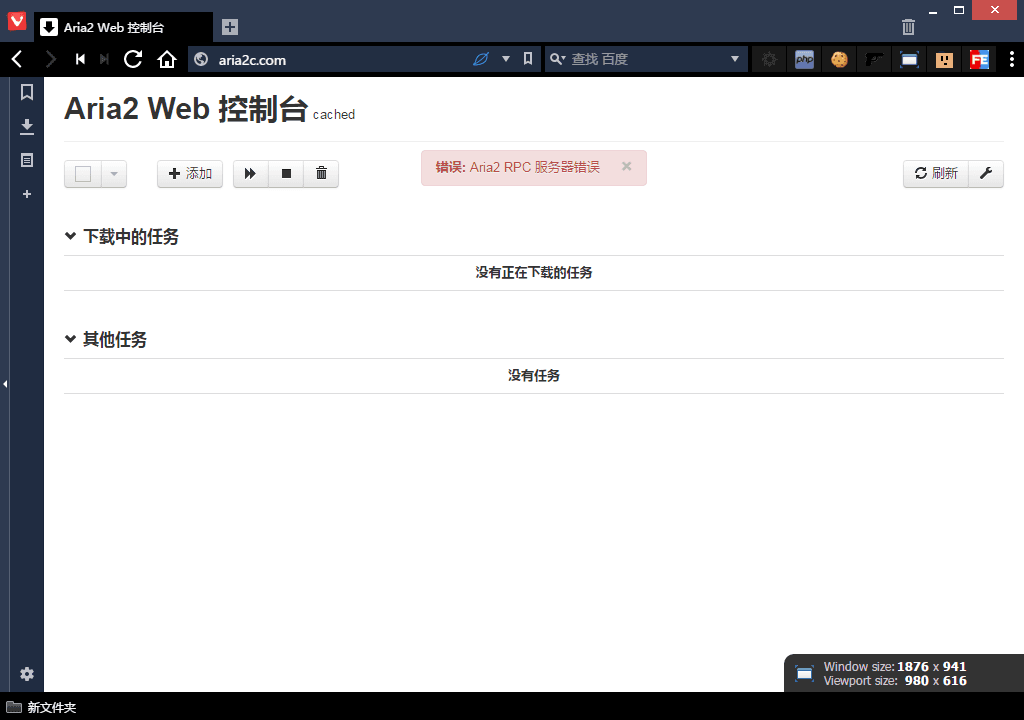Open a new tab with plus button
This screenshot has height=720, width=1024.
pyautogui.click(x=230, y=27)
